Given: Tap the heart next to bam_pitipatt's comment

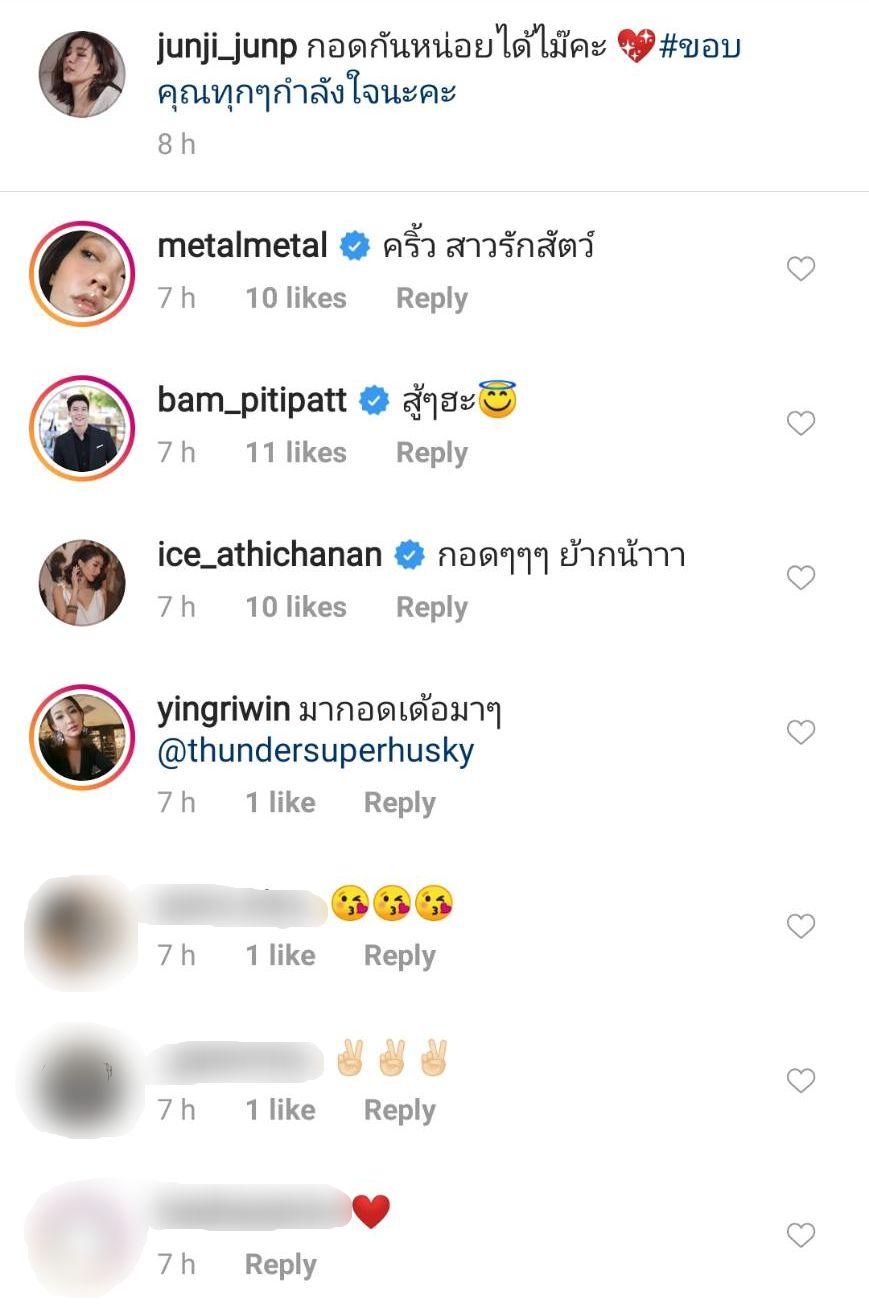Looking at the screenshot, I should [x=801, y=424].
